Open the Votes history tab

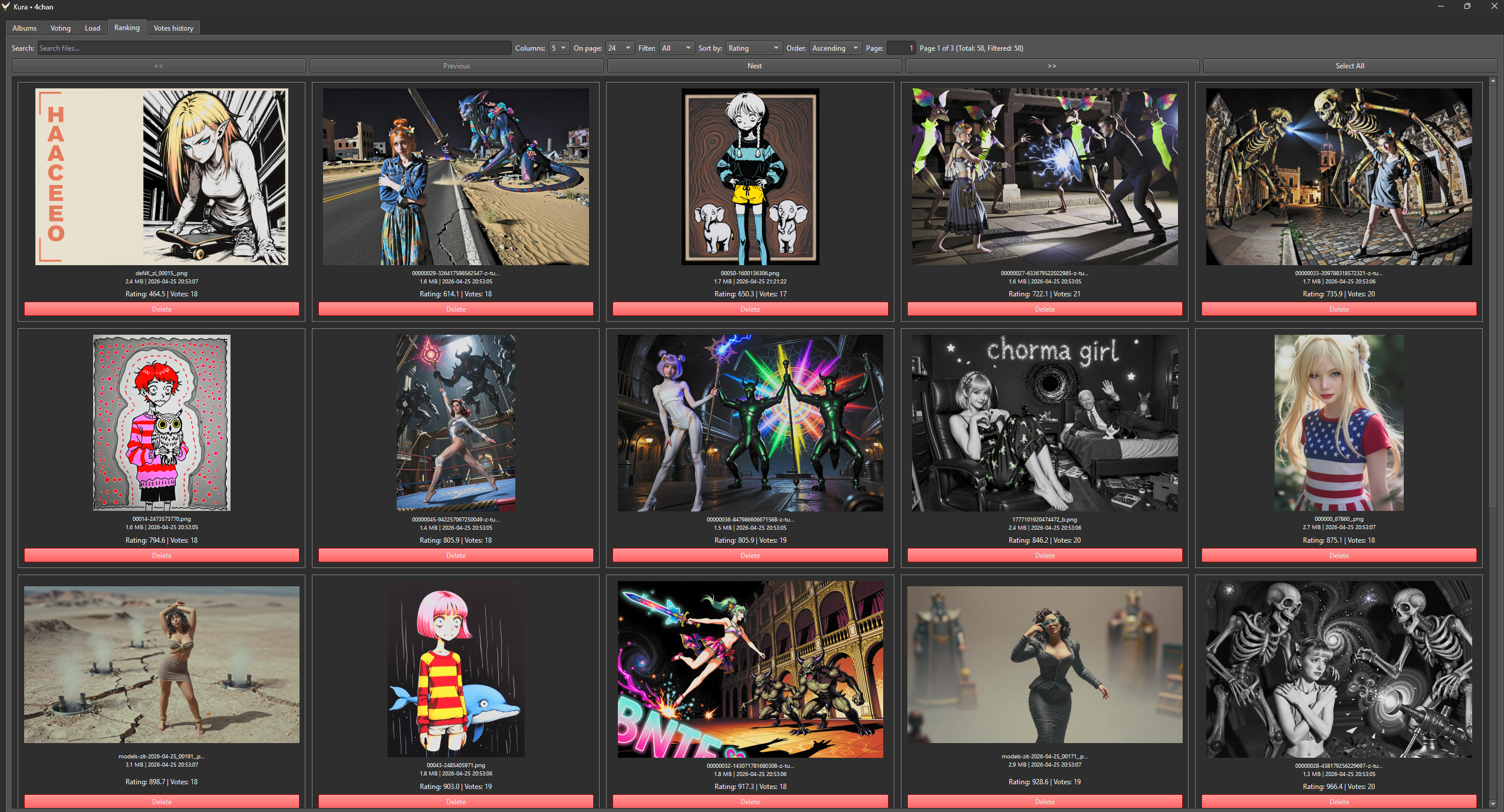pyautogui.click(x=173, y=28)
